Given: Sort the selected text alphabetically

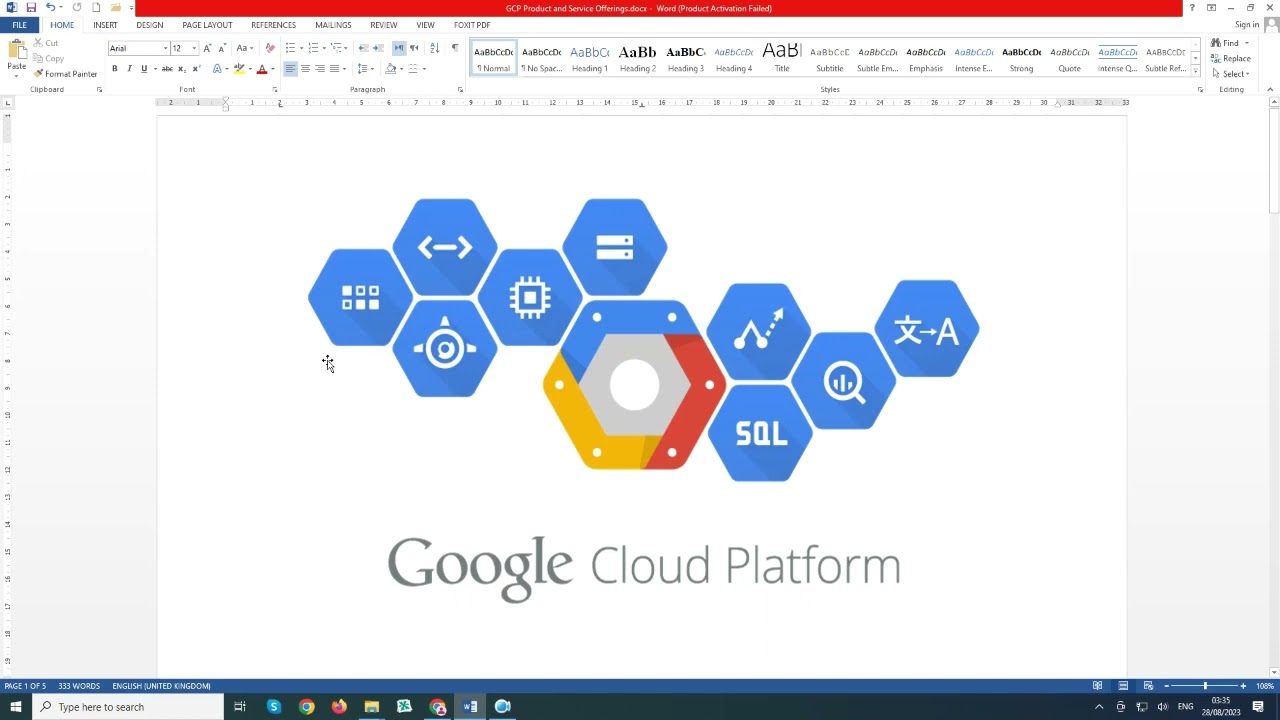Looking at the screenshot, I should coord(434,48).
